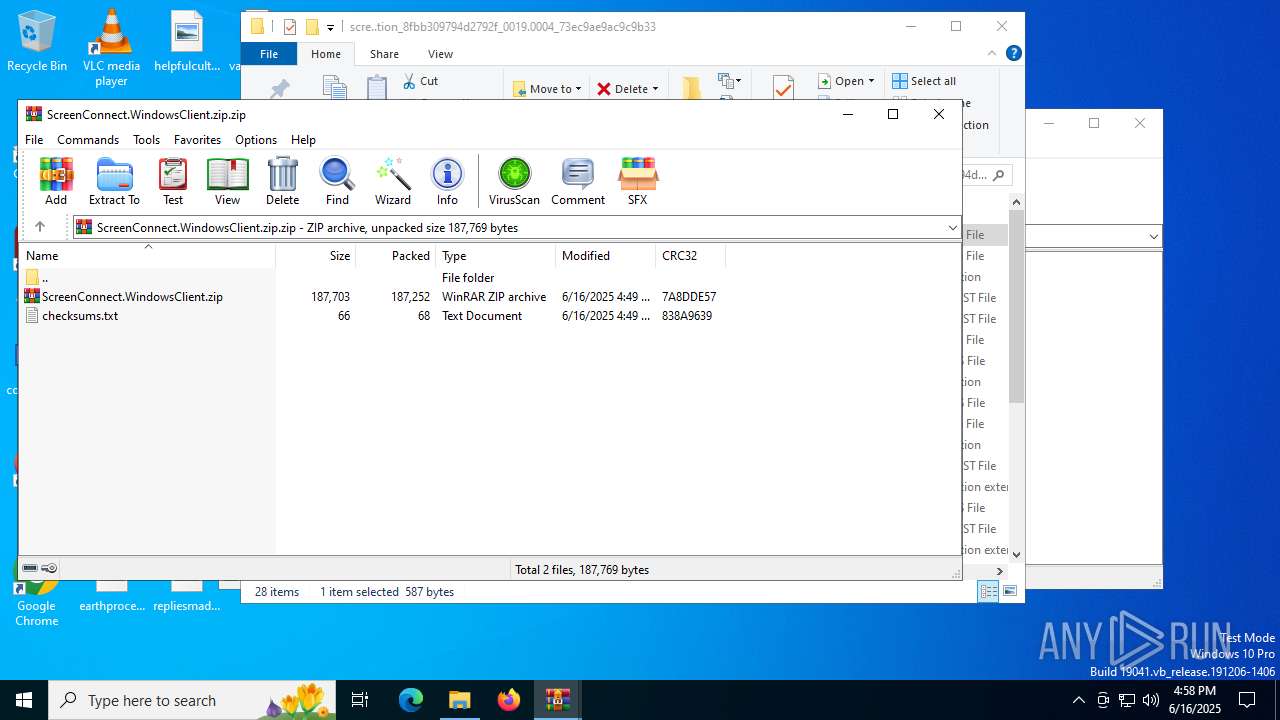
Task: Expand Explorer Delete dropdown arrow
Action: (x=655, y=89)
